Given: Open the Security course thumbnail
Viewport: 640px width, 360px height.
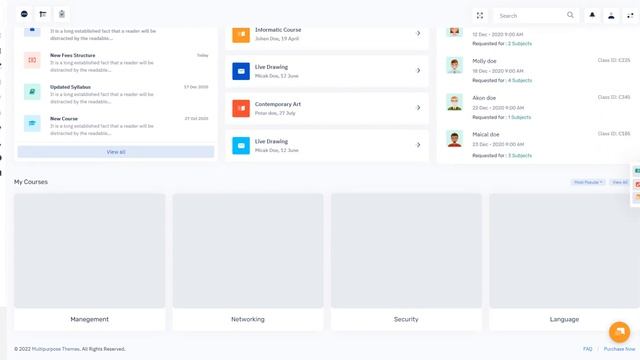Looking at the screenshot, I should pos(406,251).
